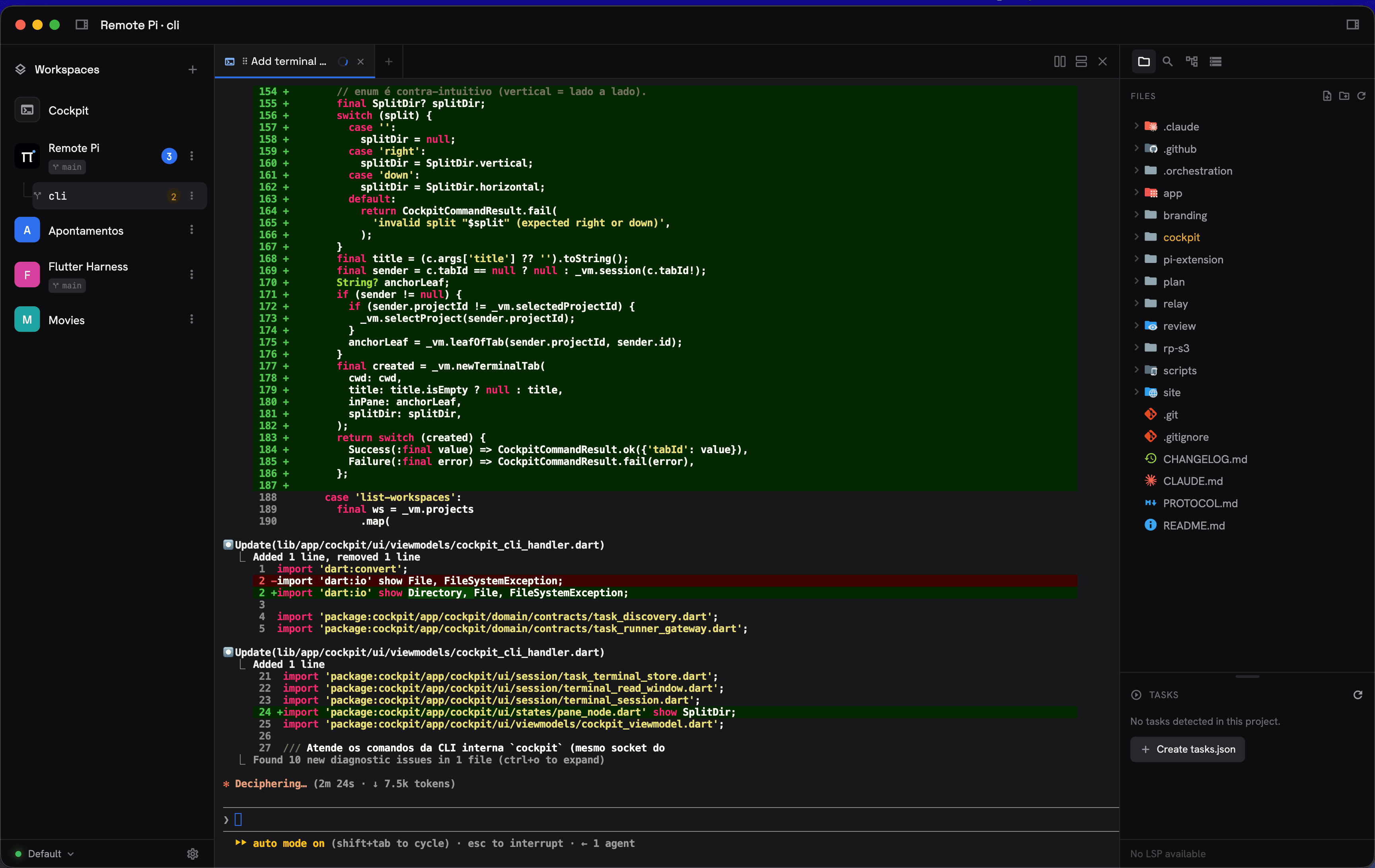Select the Flutter Harness workspace
This screenshot has width=1375, height=868.
pyautogui.click(x=107, y=274)
